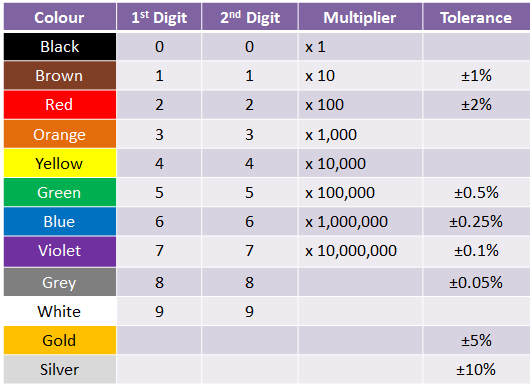The image size is (532, 388).
Task: Click the Grey colour swatch
Action: point(60,282)
